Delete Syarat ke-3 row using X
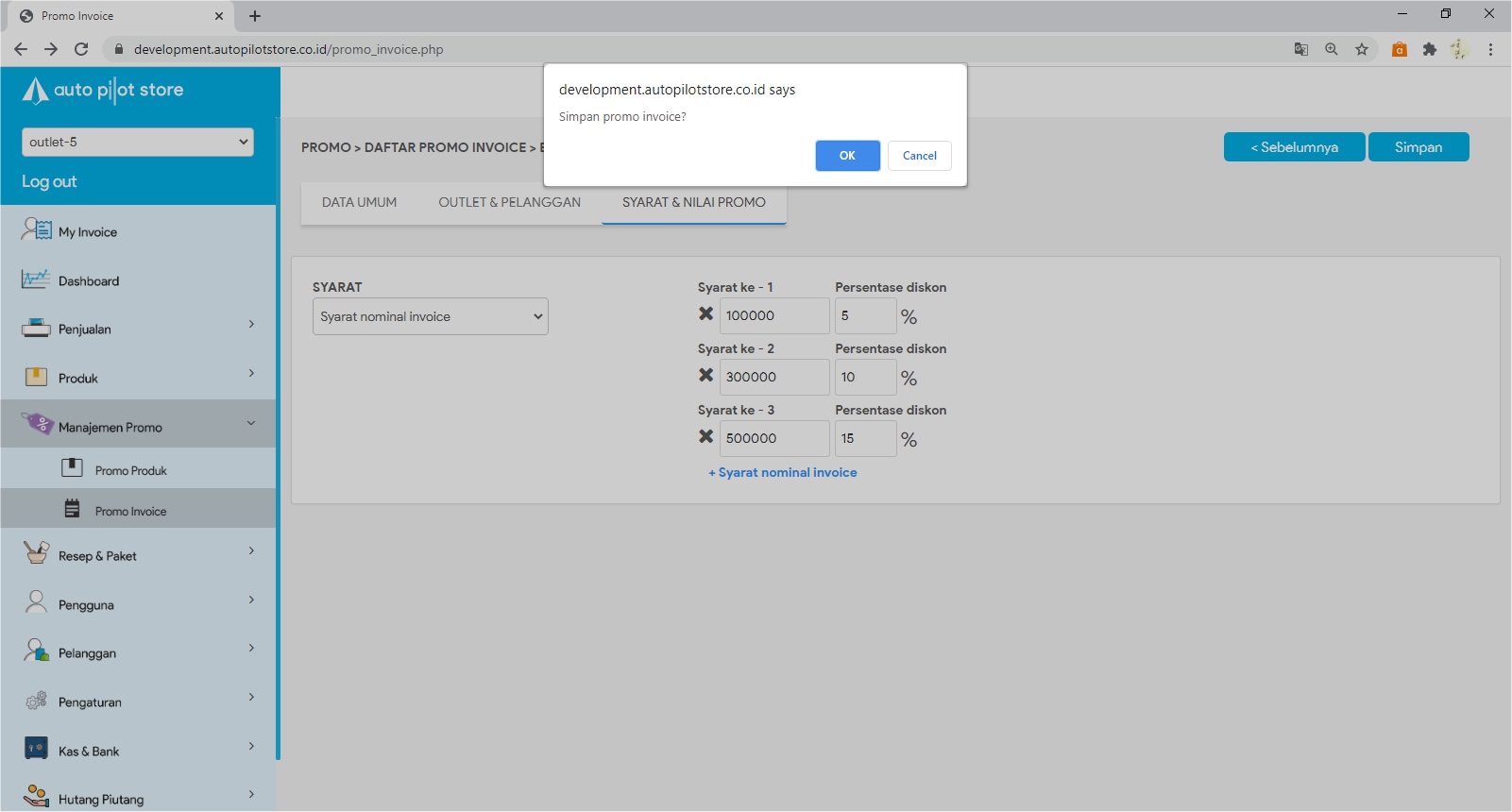The image size is (1512, 812). tap(705, 437)
